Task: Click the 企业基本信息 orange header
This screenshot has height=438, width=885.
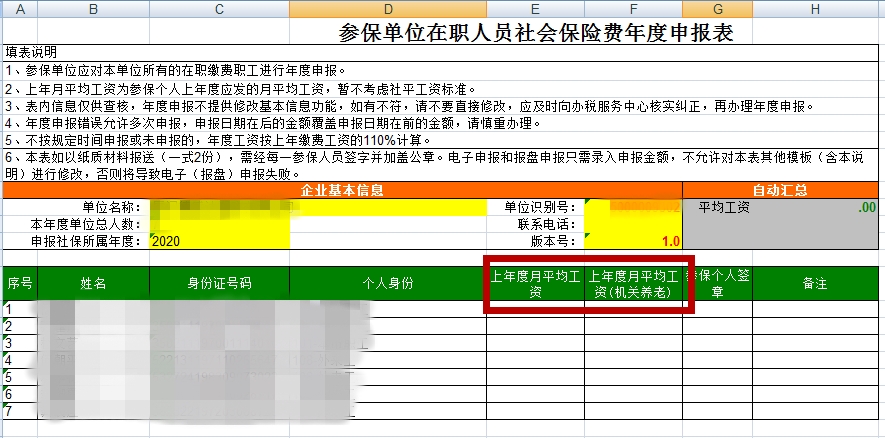Action: click(343, 190)
